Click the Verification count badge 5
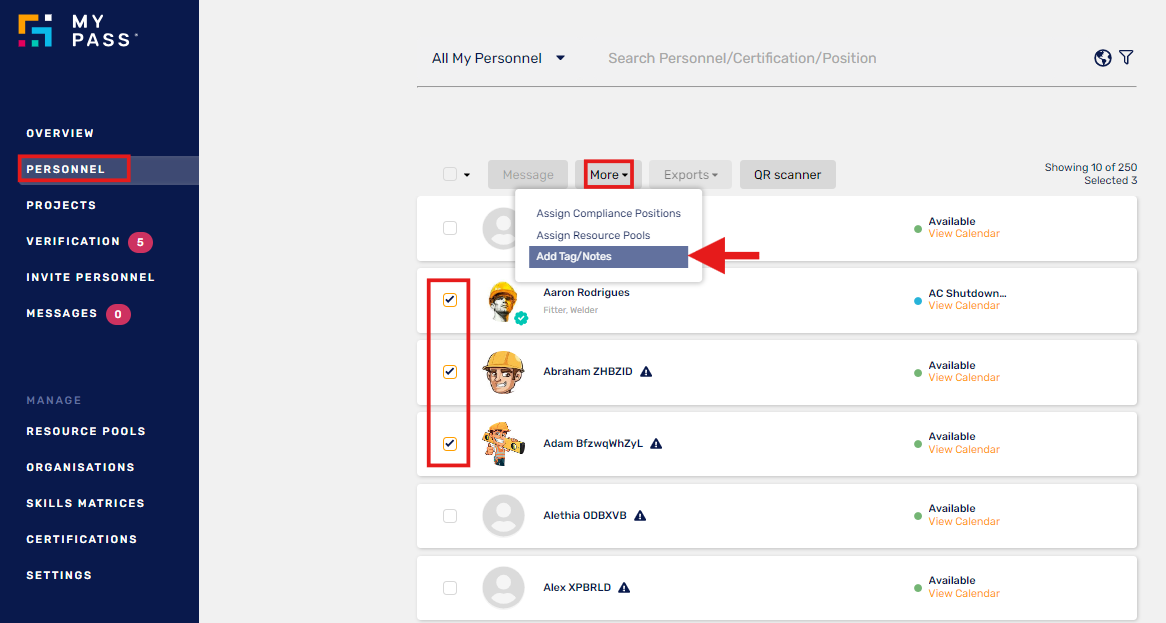The width and height of the screenshot is (1166, 623). tap(140, 242)
